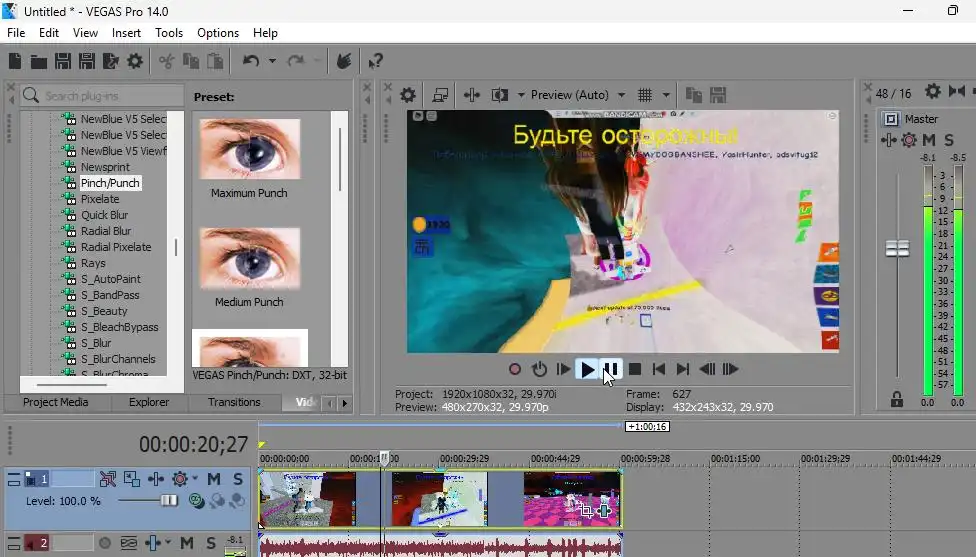
Task: Open the Tools menu
Action: (169, 33)
